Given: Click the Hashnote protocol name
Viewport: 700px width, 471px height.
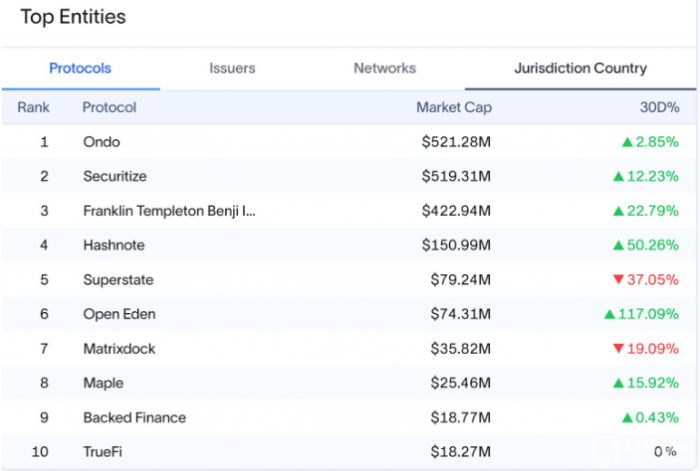Looking at the screenshot, I should pos(113,245).
